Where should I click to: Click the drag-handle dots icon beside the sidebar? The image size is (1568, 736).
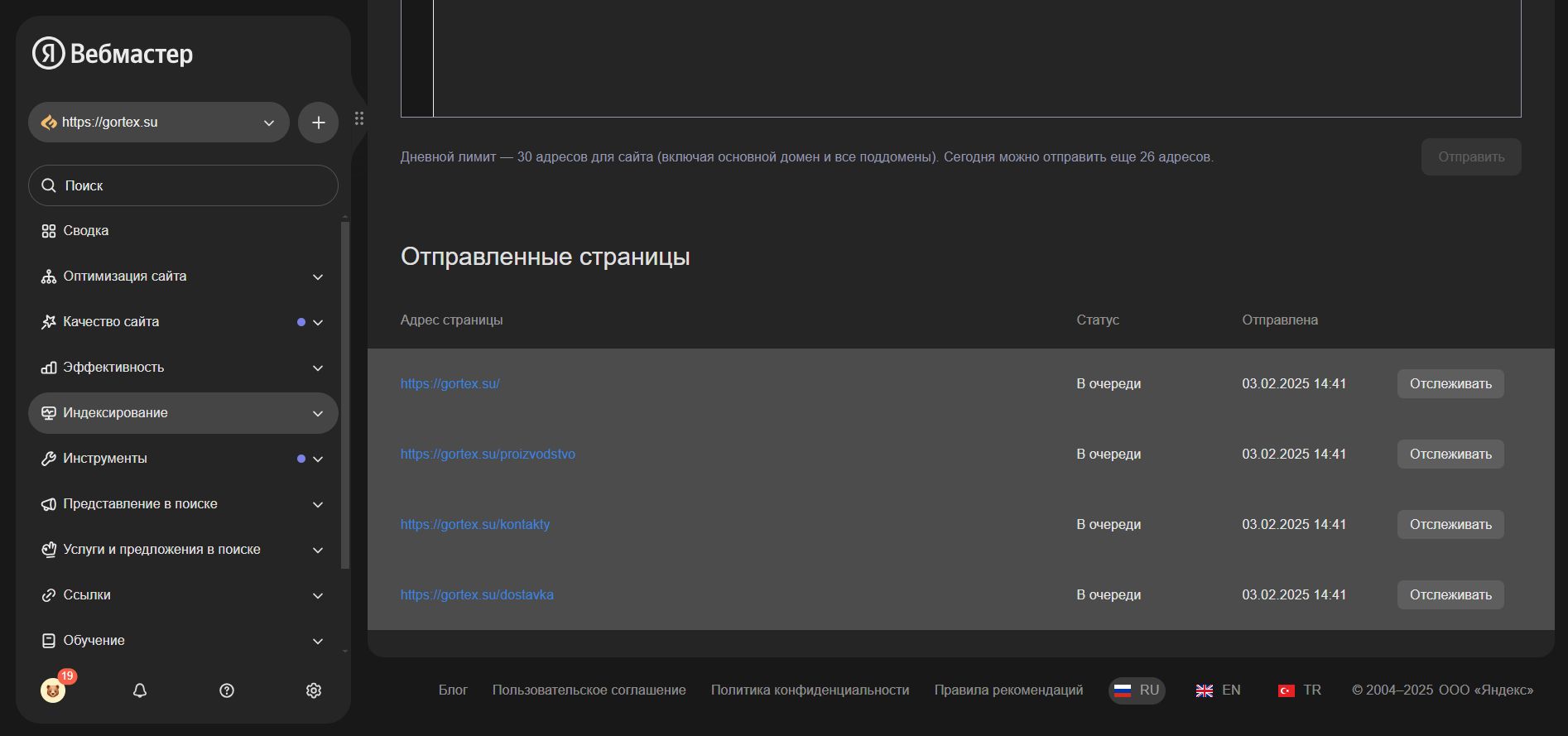(359, 118)
